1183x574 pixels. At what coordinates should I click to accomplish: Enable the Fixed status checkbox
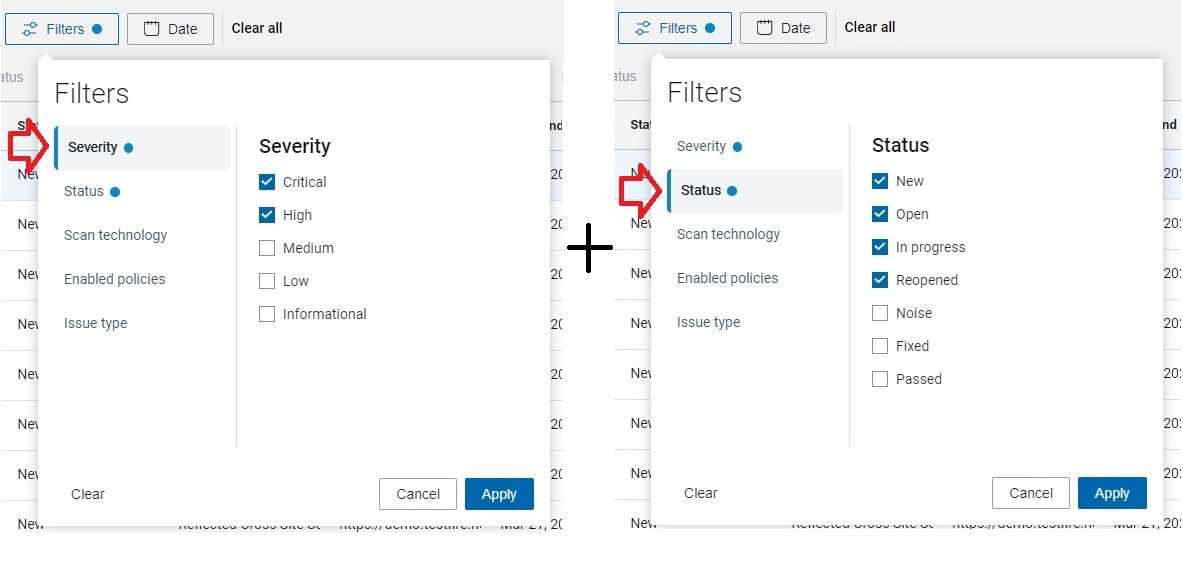880,346
